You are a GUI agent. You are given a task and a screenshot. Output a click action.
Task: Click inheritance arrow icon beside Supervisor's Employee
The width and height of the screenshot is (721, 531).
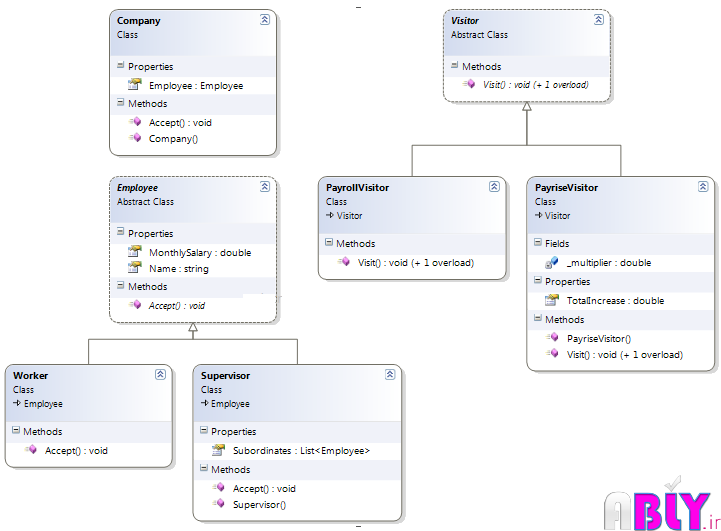click(205, 403)
